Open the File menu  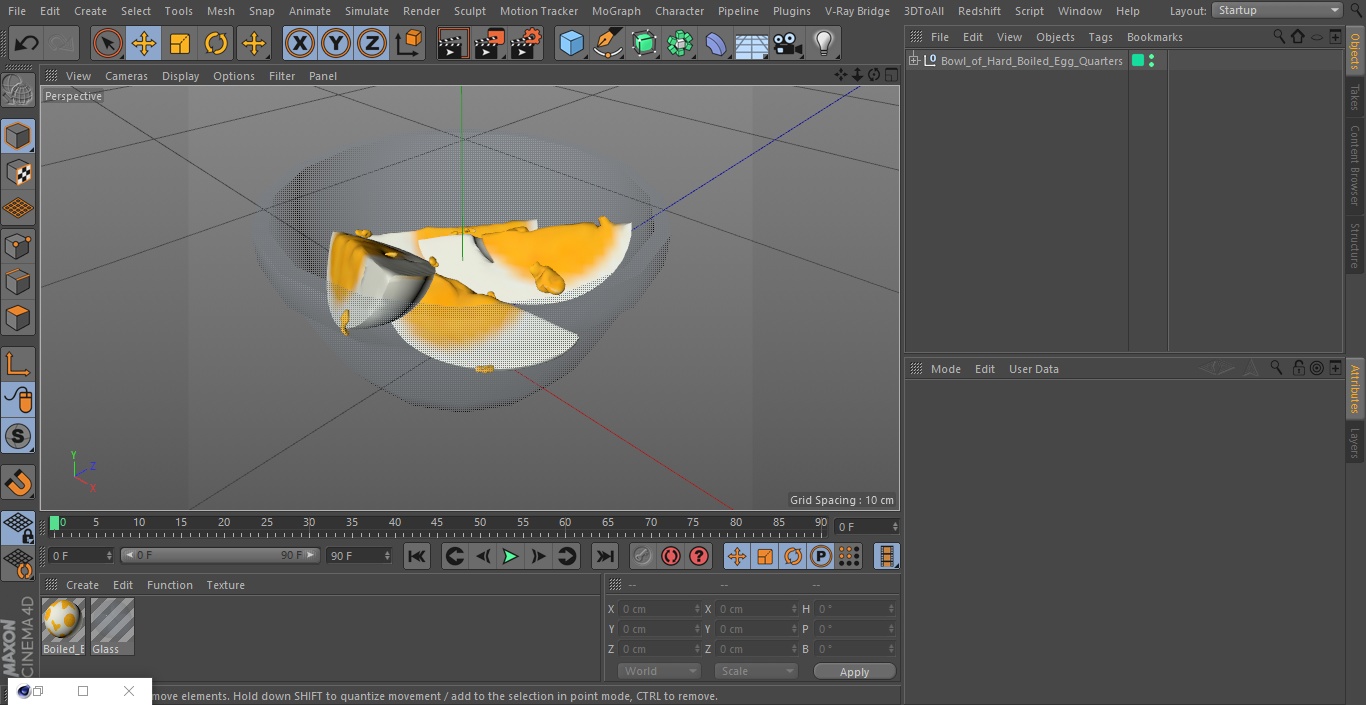[17, 11]
